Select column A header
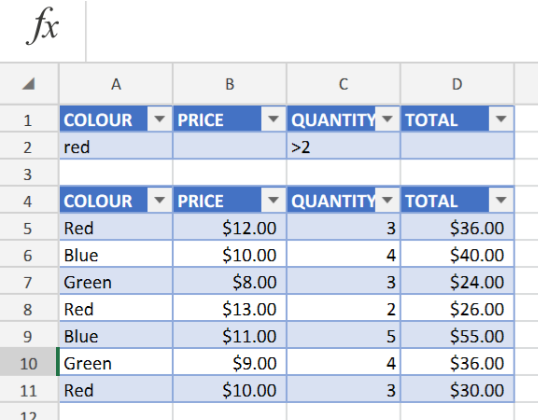This screenshot has height=420, width=538. coord(116,84)
